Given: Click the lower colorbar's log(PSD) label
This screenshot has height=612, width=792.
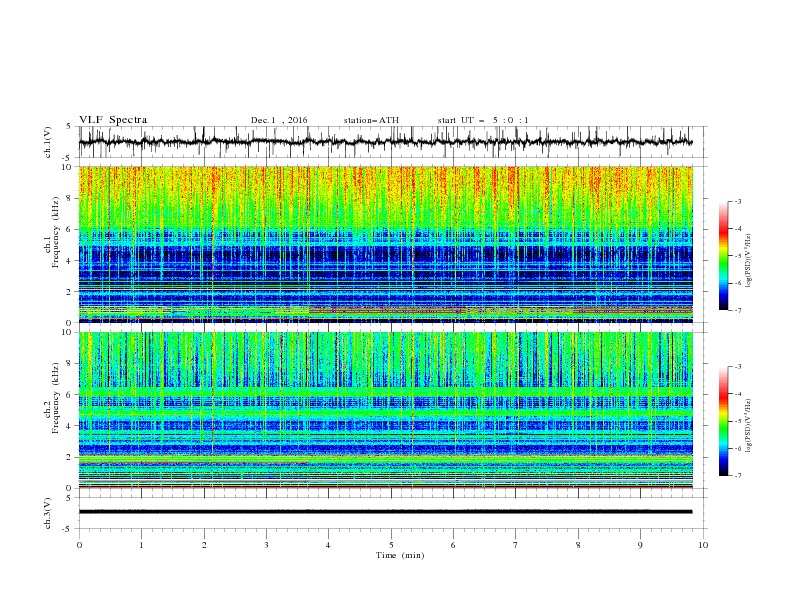Looking at the screenshot, I should coord(748,426).
